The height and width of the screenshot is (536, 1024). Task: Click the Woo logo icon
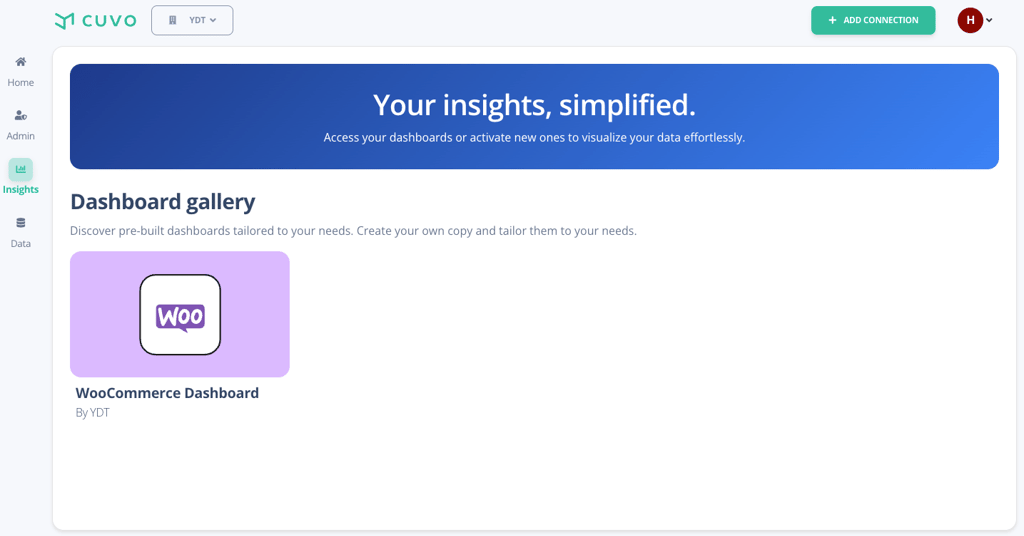click(x=180, y=315)
